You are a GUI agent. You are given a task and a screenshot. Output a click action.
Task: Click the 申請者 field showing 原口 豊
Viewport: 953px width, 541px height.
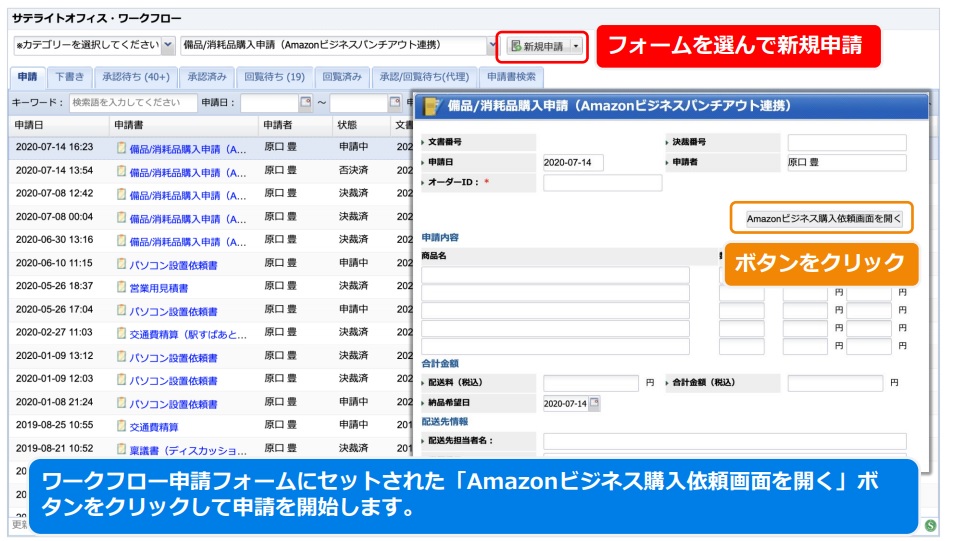pos(847,162)
